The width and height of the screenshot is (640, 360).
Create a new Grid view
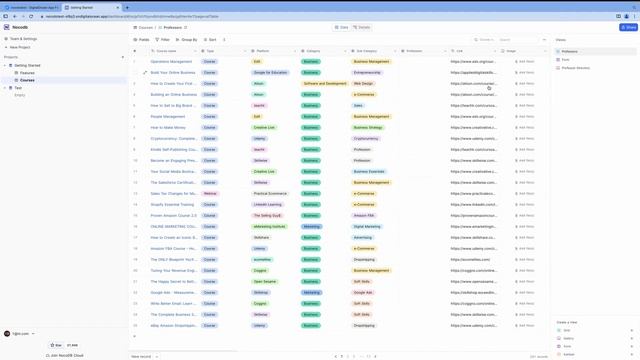tap(567, 330)
